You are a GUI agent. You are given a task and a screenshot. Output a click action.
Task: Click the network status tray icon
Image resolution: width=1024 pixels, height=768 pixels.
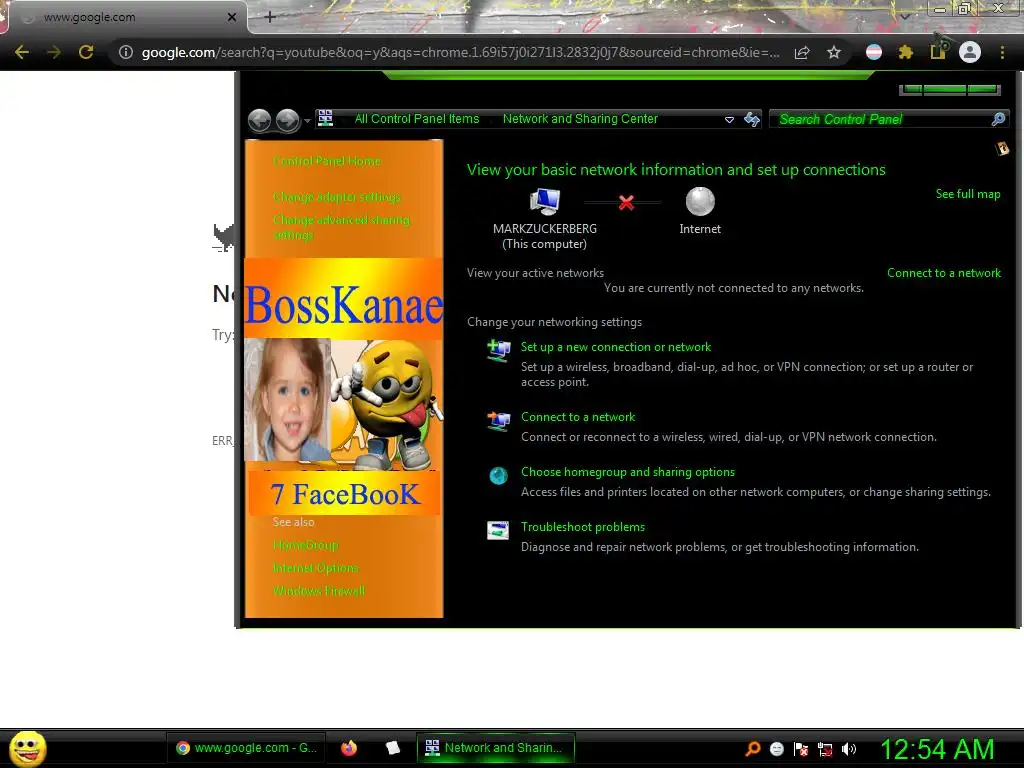pos(825,749)
